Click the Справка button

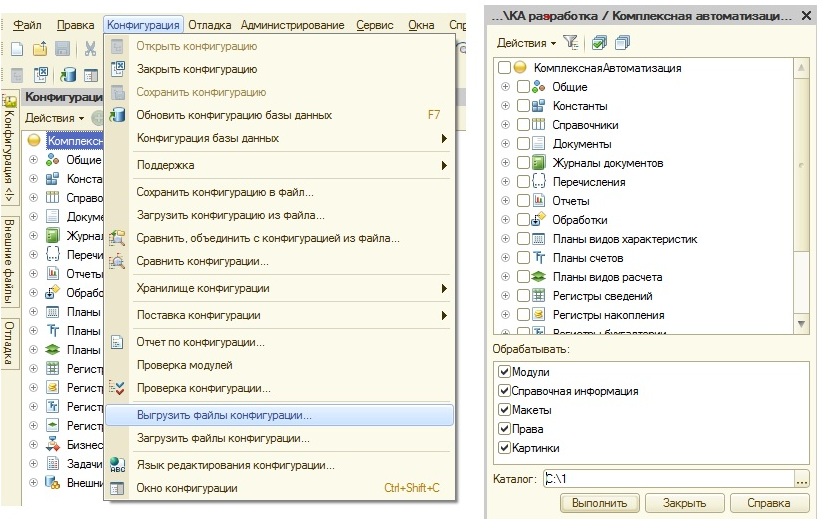click(769, 502)
